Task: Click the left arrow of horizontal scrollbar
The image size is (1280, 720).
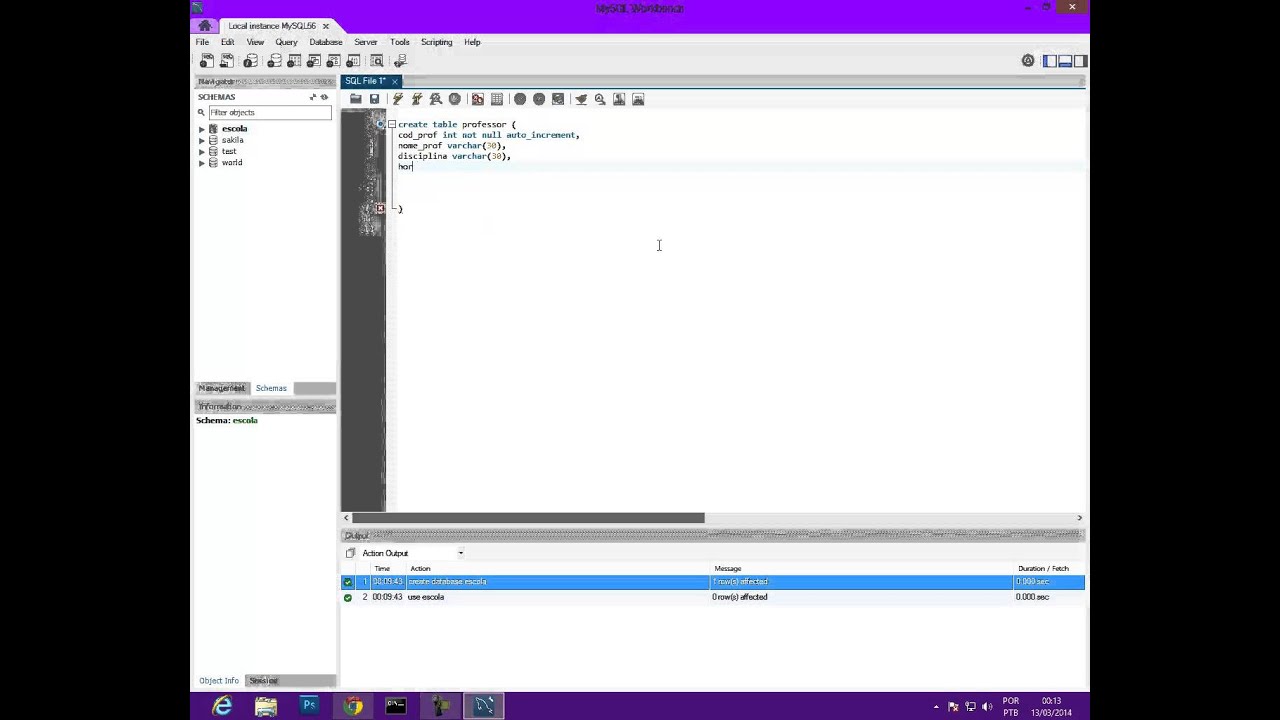Action: click(347, 518)
